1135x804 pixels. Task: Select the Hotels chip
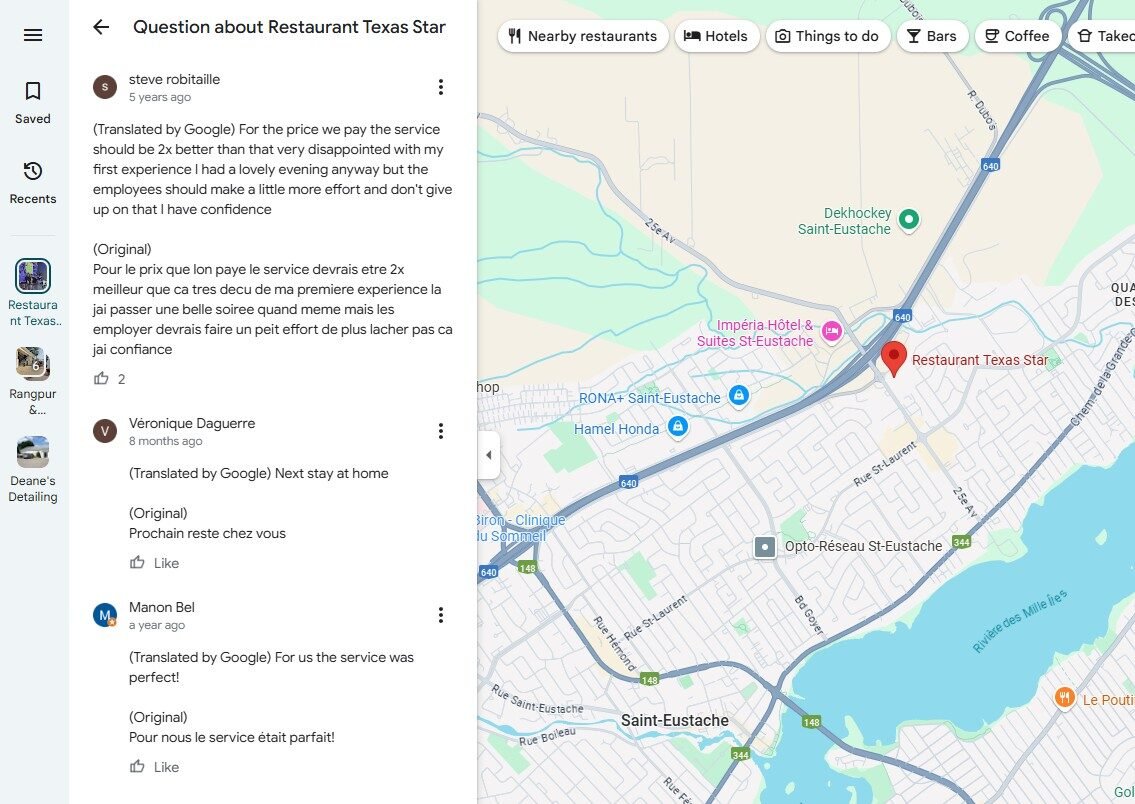(715, 36)
